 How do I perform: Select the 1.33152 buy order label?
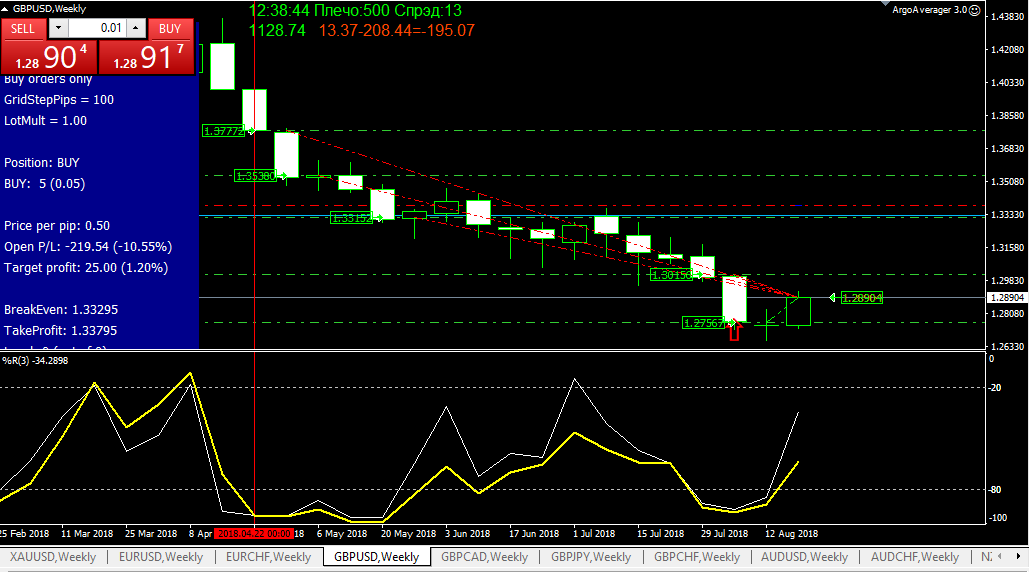point(351,218)
